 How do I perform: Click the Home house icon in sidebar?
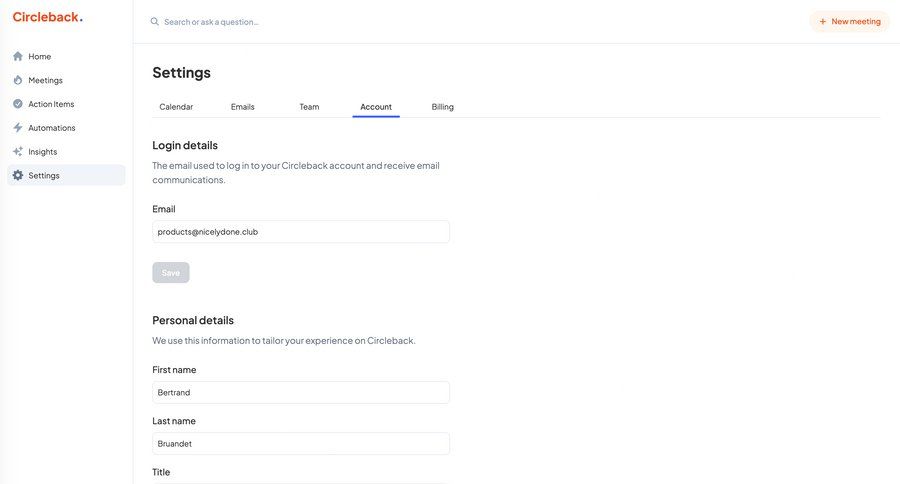tap(18, 57)
